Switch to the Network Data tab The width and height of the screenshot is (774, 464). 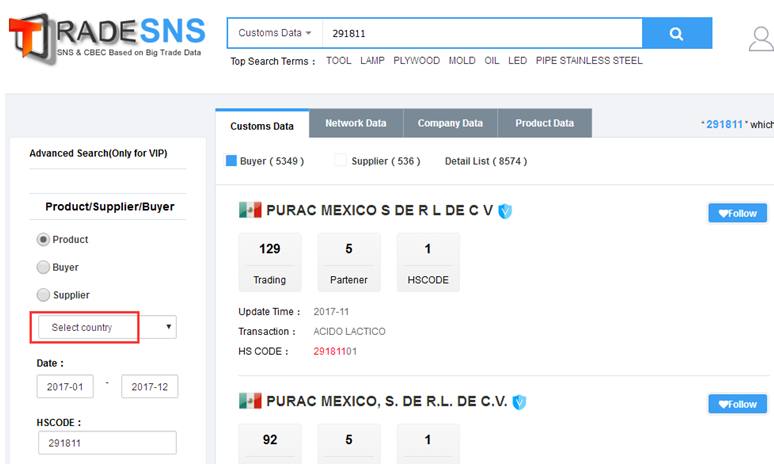356,123
